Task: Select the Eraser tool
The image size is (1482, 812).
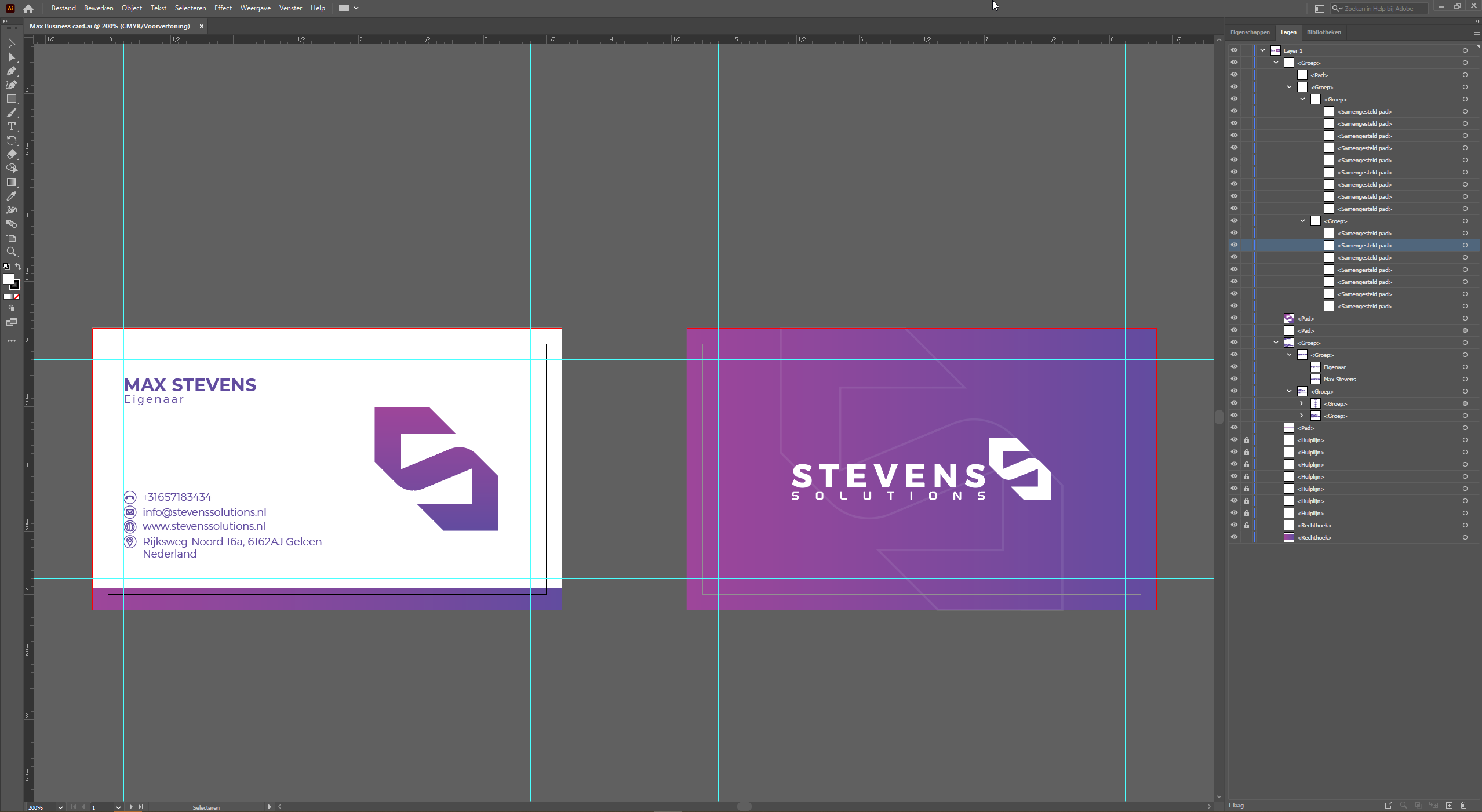Action: coord(12,155)
